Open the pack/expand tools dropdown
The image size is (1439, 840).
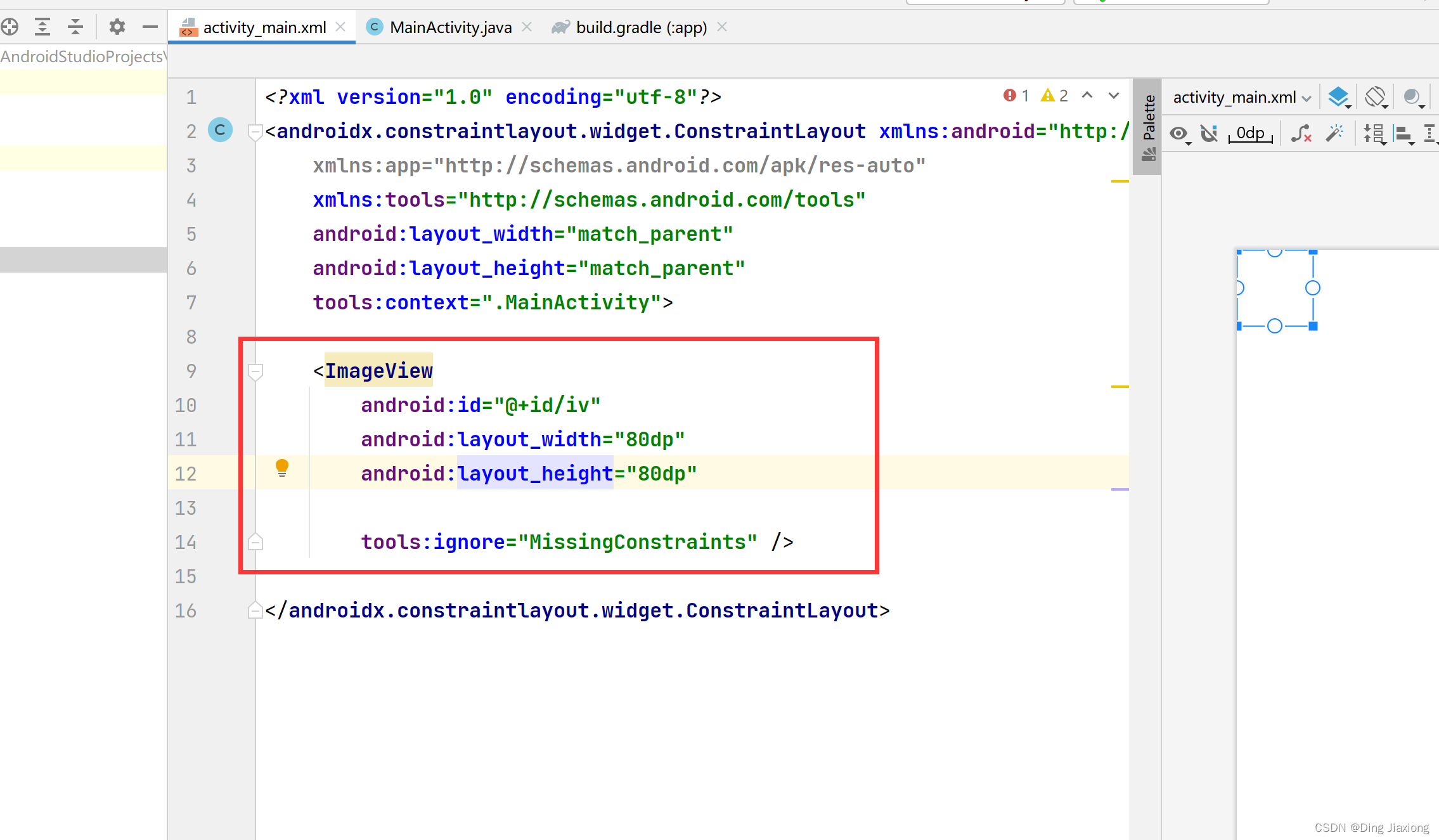pyautogui.click(x=1374, y=134)
